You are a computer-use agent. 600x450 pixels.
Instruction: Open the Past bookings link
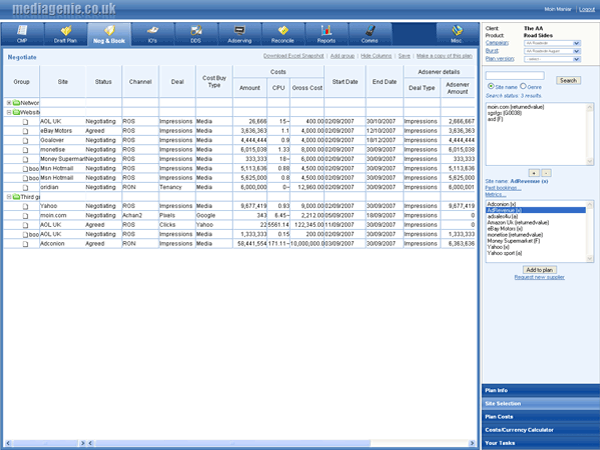tap(503, 188)
